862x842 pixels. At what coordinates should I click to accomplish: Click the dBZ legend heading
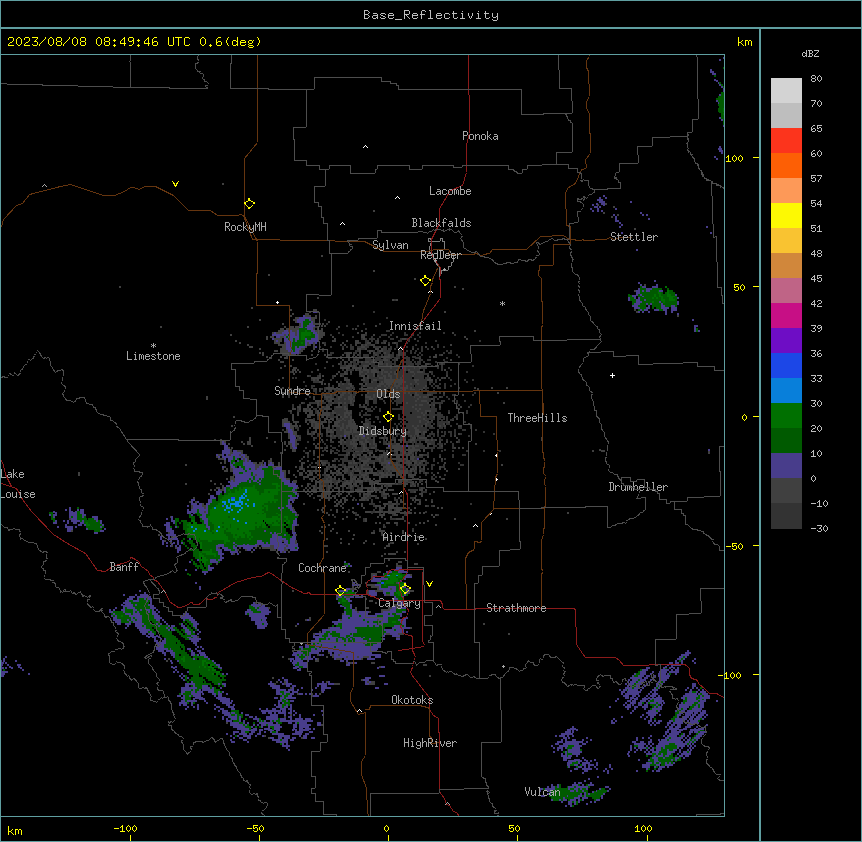(810, 54)
